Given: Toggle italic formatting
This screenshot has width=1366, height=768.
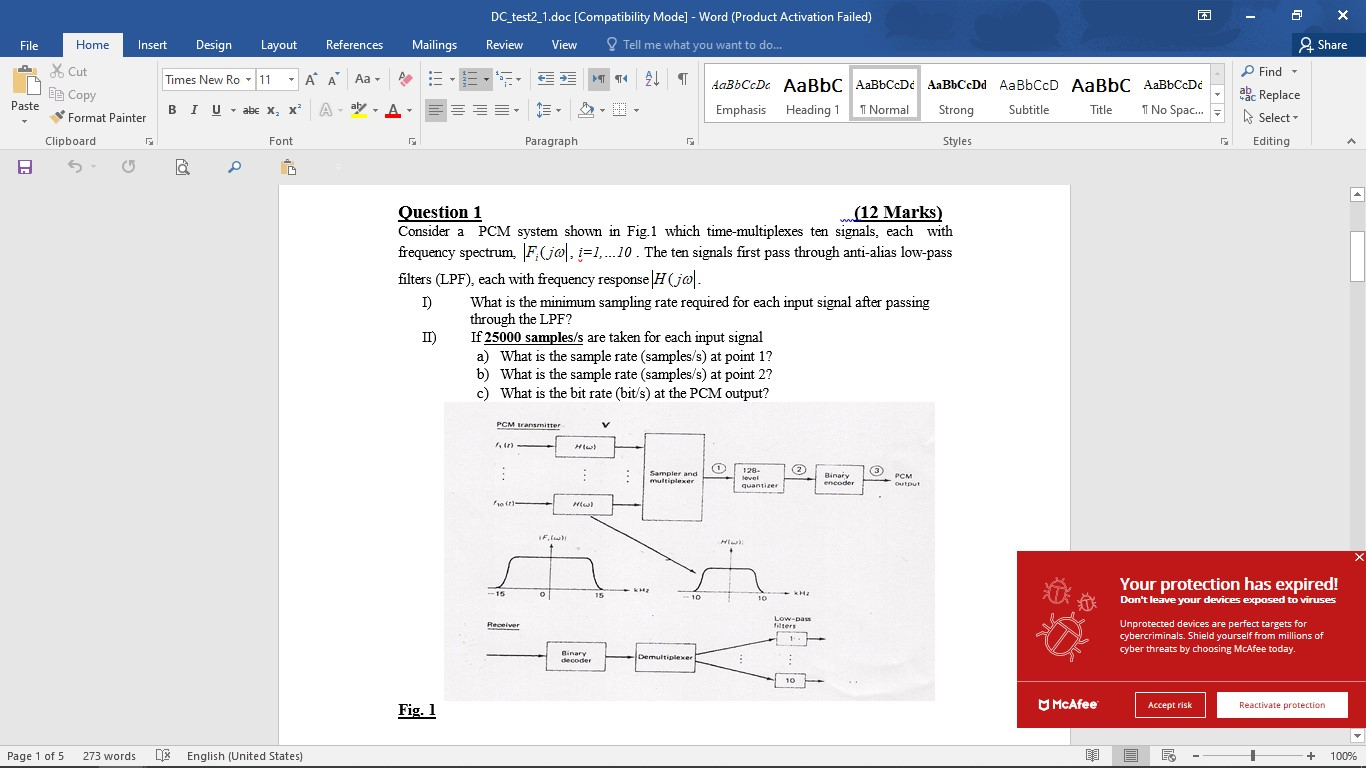Looking at the screenshot, I should (x=192, y=110).
